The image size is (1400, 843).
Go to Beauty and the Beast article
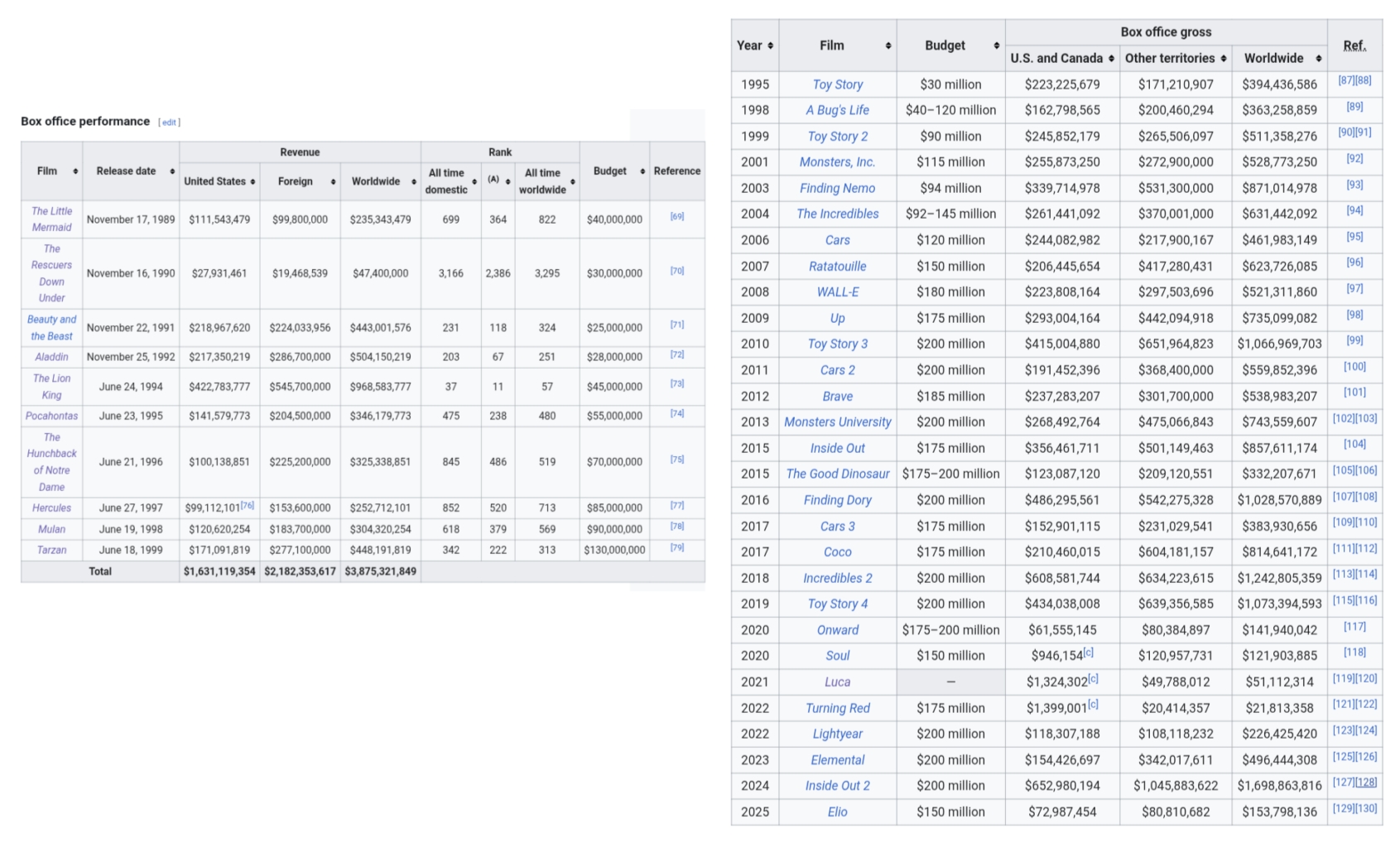[51, 328]
